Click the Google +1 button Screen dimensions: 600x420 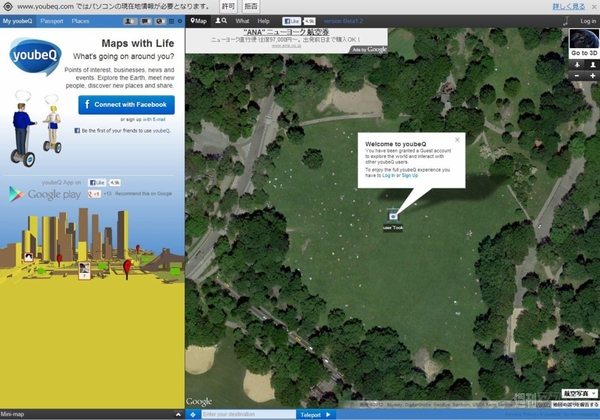pyautogui.click(x=94, y=194)
